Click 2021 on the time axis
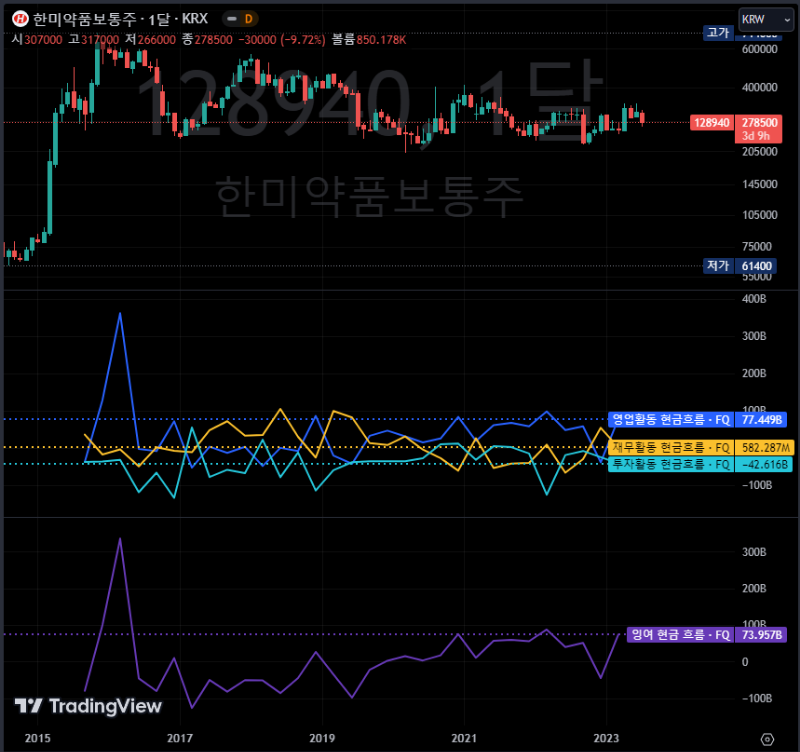This screenshot has width=800, height=752. 464,738
